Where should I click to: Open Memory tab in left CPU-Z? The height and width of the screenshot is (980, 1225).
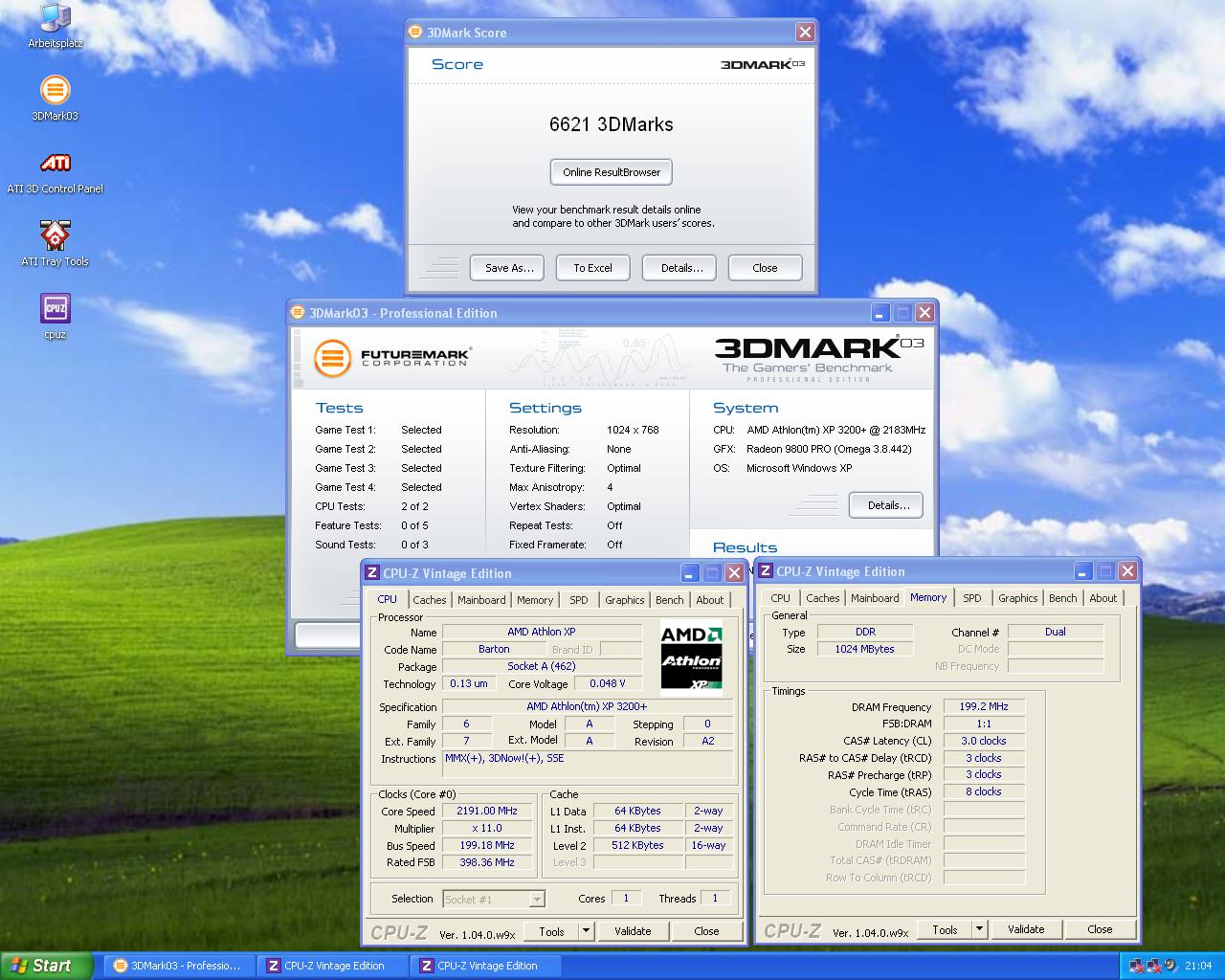(535, 600)
